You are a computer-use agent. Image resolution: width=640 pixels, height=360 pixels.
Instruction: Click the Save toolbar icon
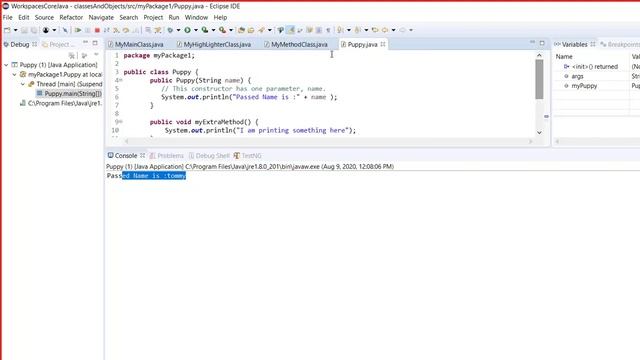(x=24, y=30)
